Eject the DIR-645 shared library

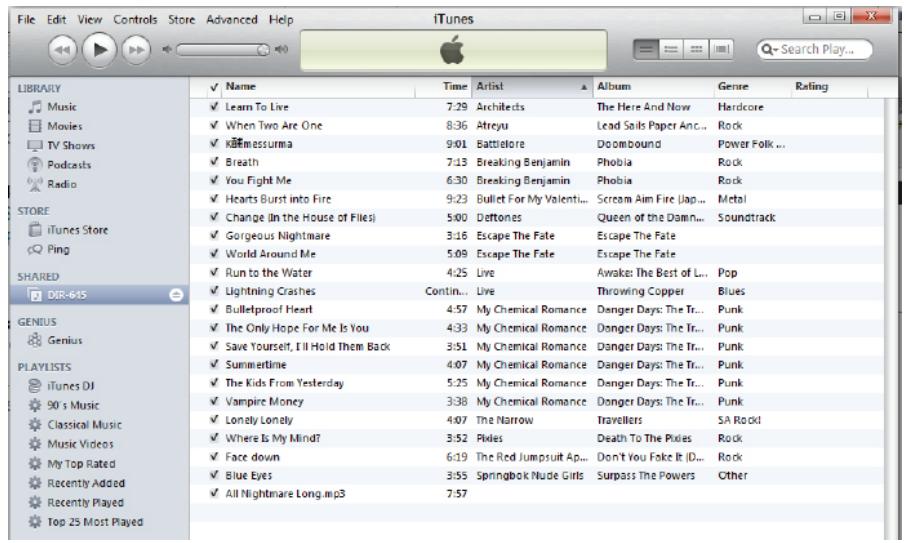click(x=176, y=295)
